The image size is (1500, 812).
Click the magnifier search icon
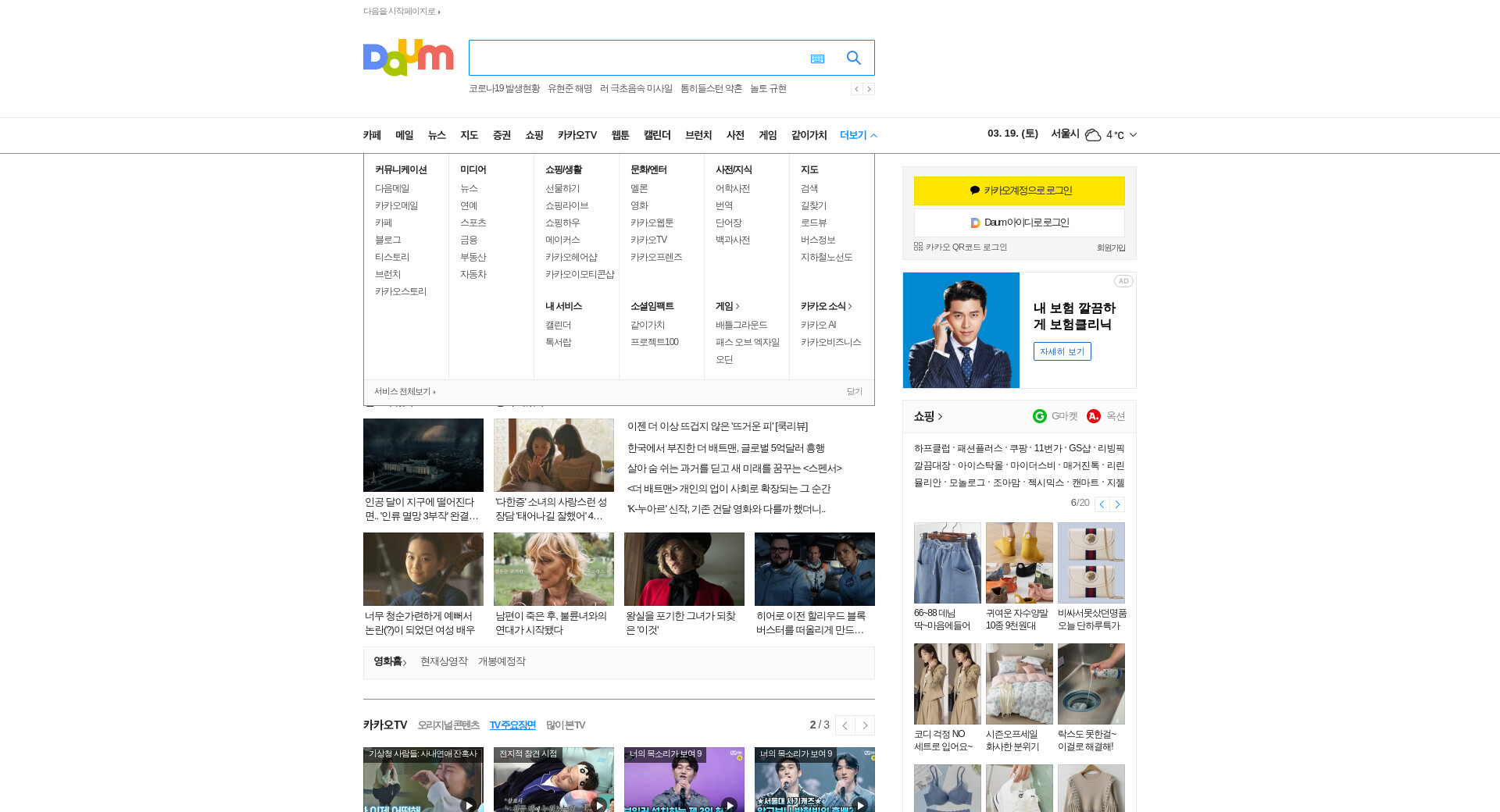coord(853,58)
